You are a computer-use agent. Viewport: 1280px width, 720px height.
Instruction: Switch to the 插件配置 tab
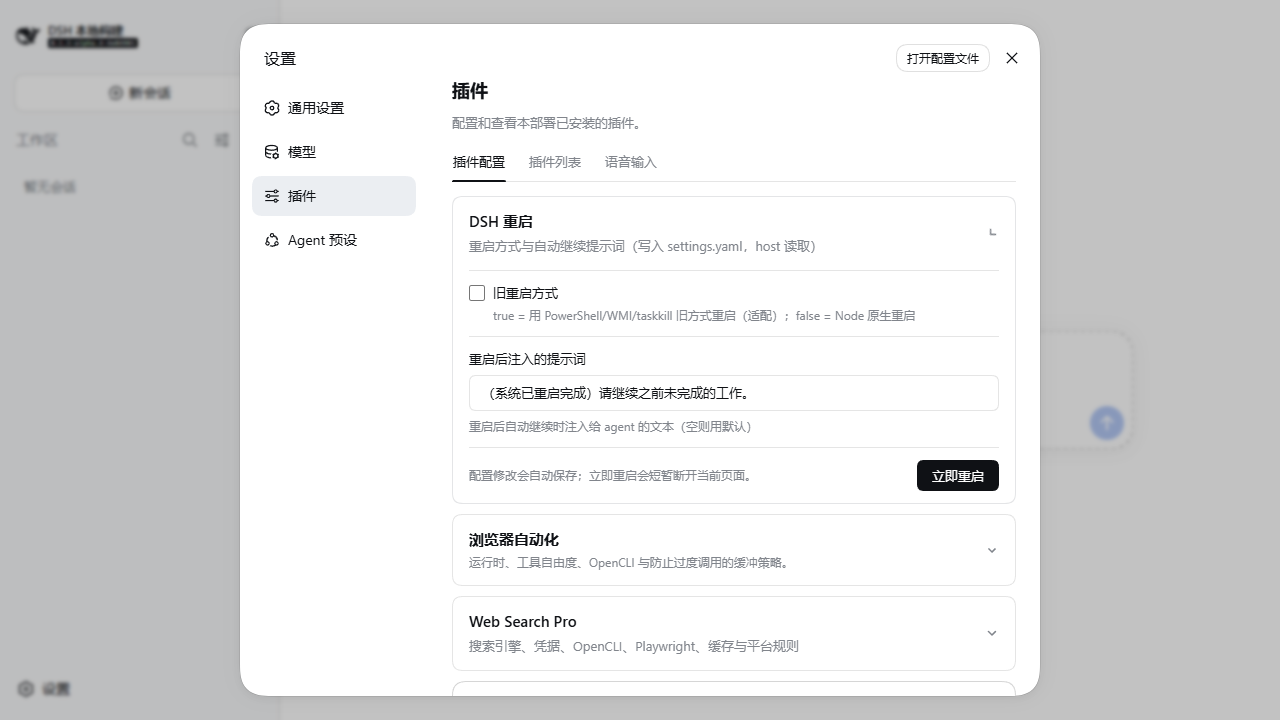coord(479,162)
